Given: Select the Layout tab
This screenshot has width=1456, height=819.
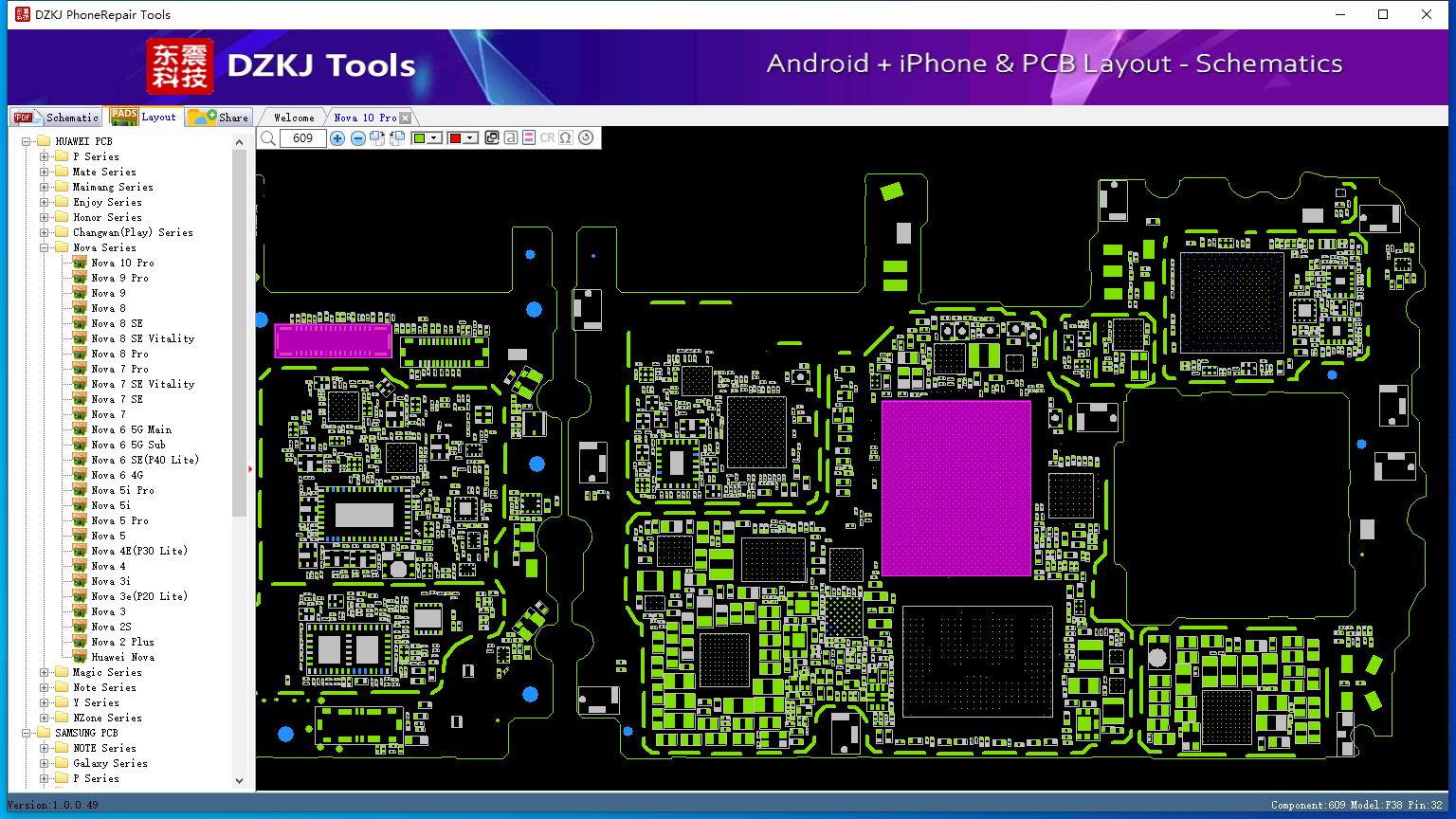Looking at the screenshot, I should pos(143,117).
